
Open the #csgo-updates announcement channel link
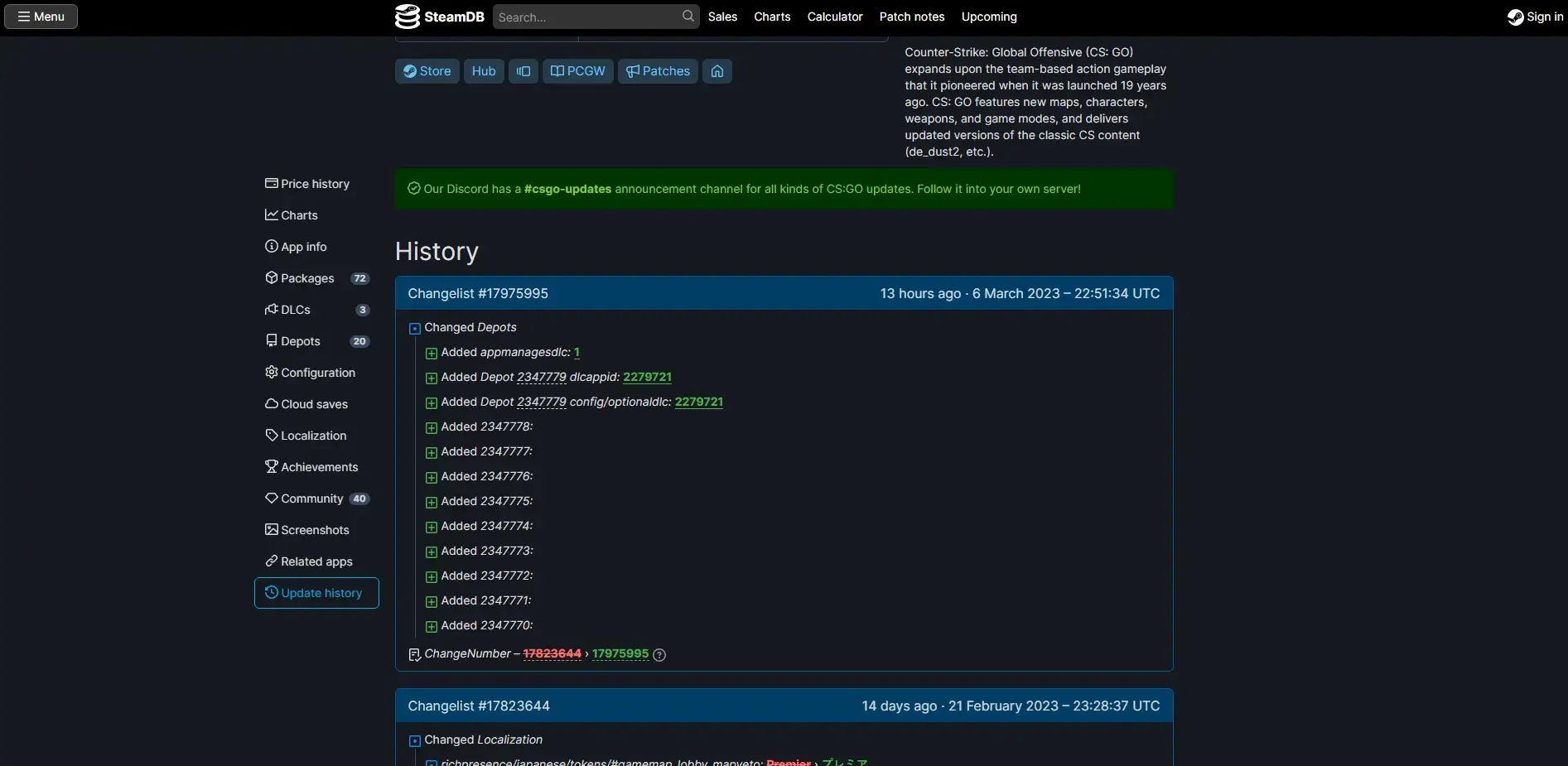coord(567,189)
